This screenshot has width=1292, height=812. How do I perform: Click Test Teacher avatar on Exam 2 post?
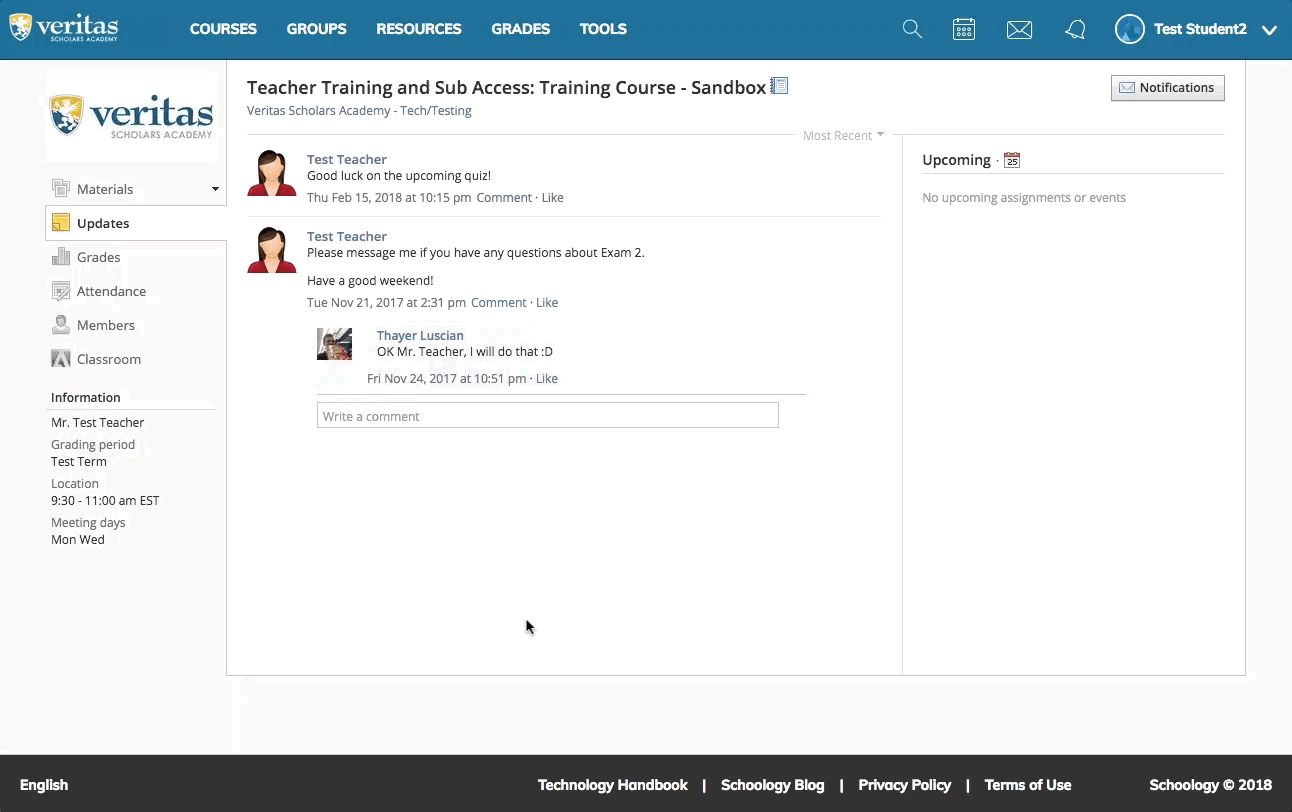point(272,250)
